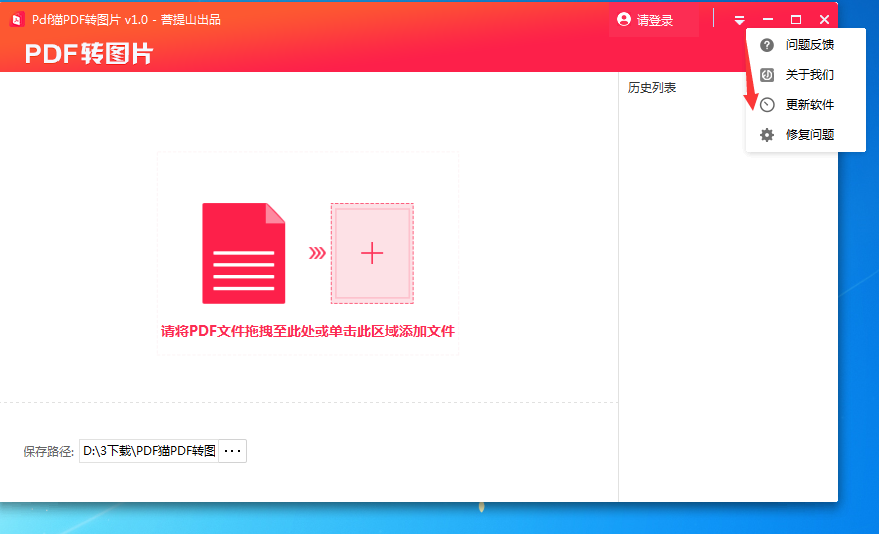Click the 保存路径 label
The image size is (879, 534).
pyautogui.click(x=48, y=452)
